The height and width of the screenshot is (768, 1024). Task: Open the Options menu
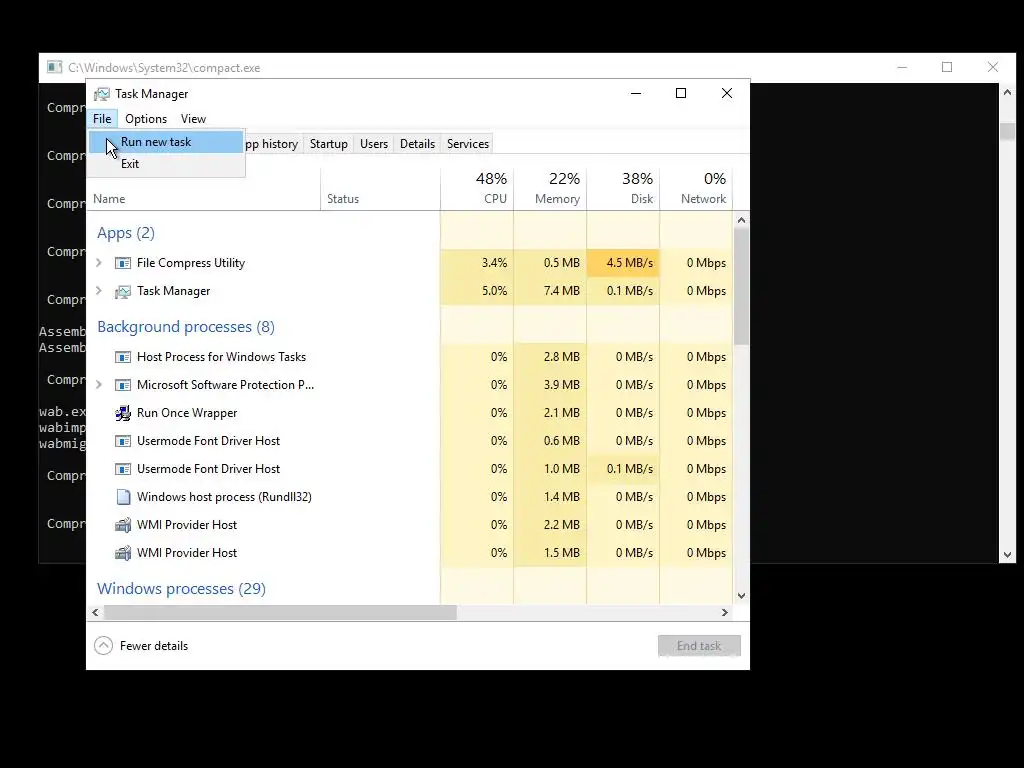click(146, 119)
